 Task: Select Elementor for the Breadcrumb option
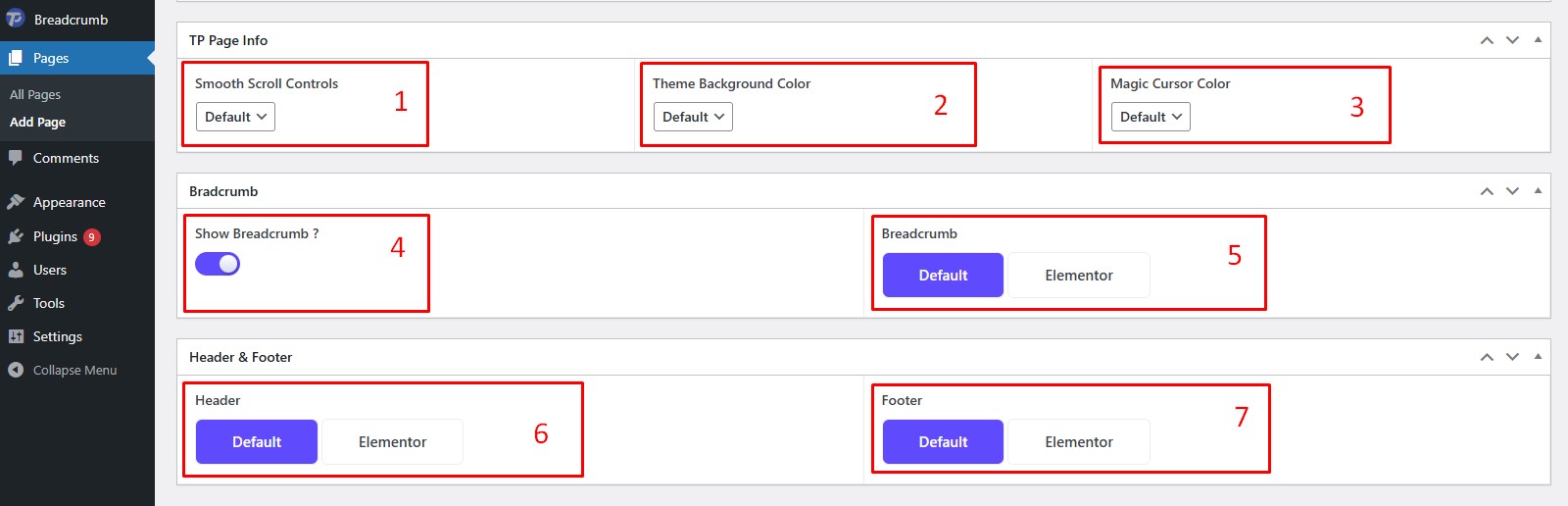point(1078,276)
